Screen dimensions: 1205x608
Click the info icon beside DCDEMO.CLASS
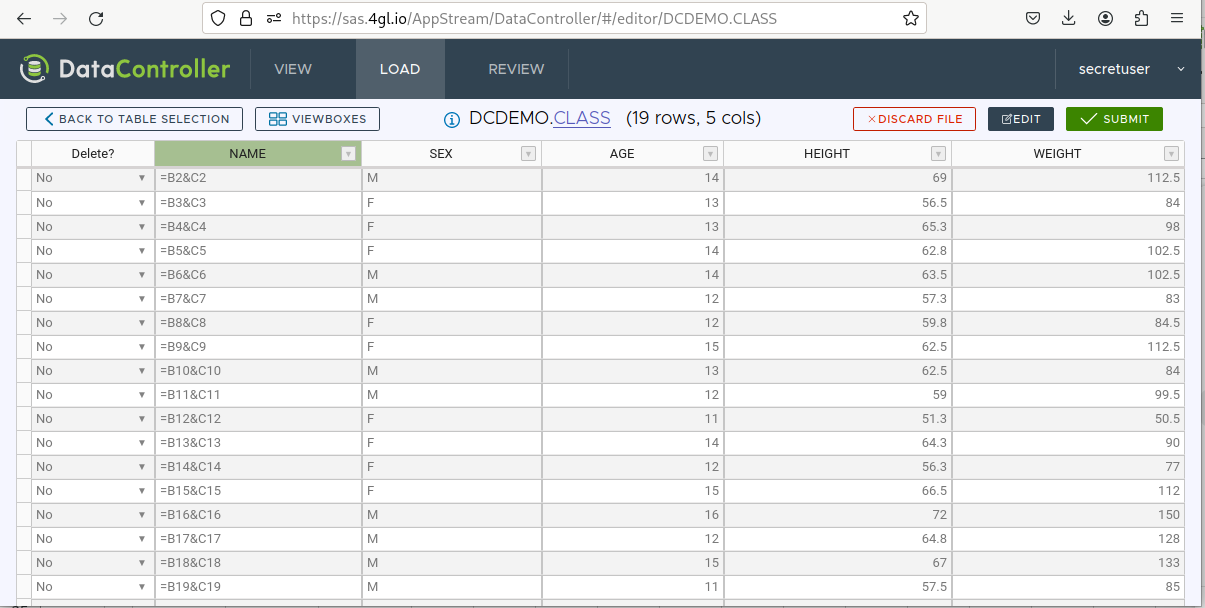(x=452, y=119)
